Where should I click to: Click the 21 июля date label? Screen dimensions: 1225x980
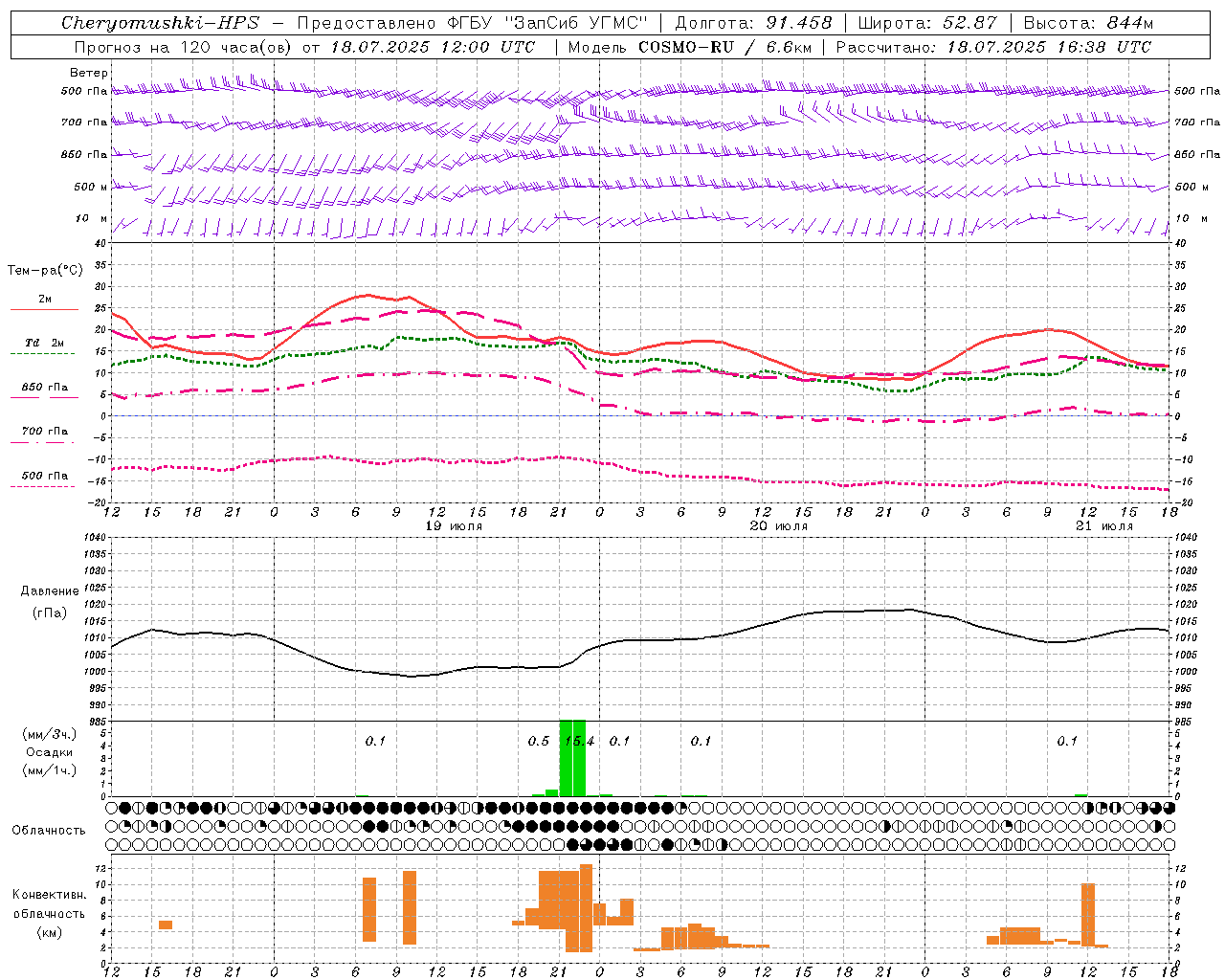(1104, 526)
